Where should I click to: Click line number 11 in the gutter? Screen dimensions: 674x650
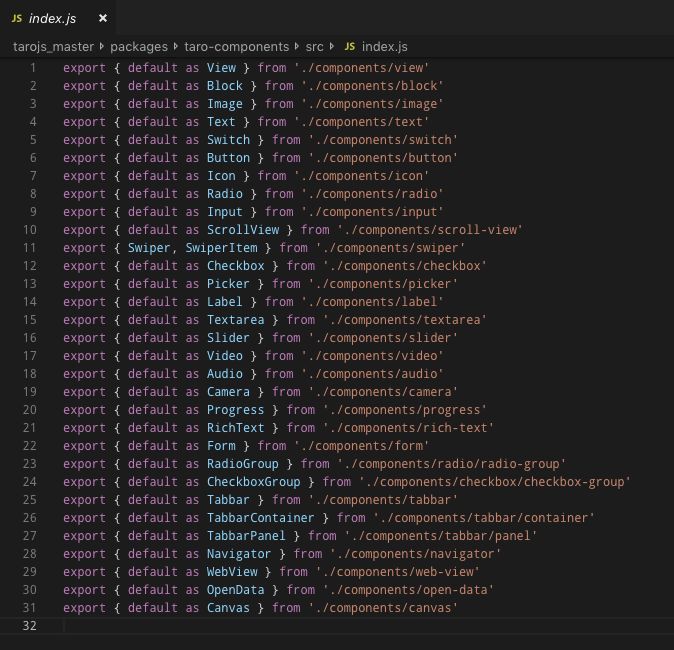(x=30, y=248)
